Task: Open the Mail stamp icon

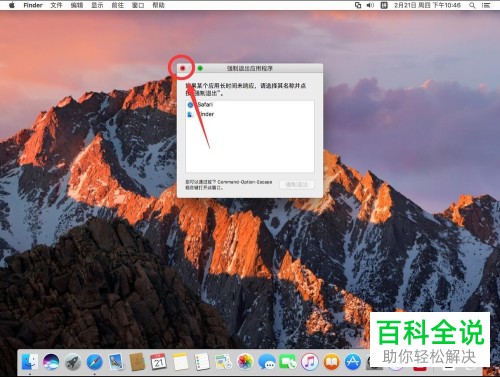Action: (x=116, y=362)
